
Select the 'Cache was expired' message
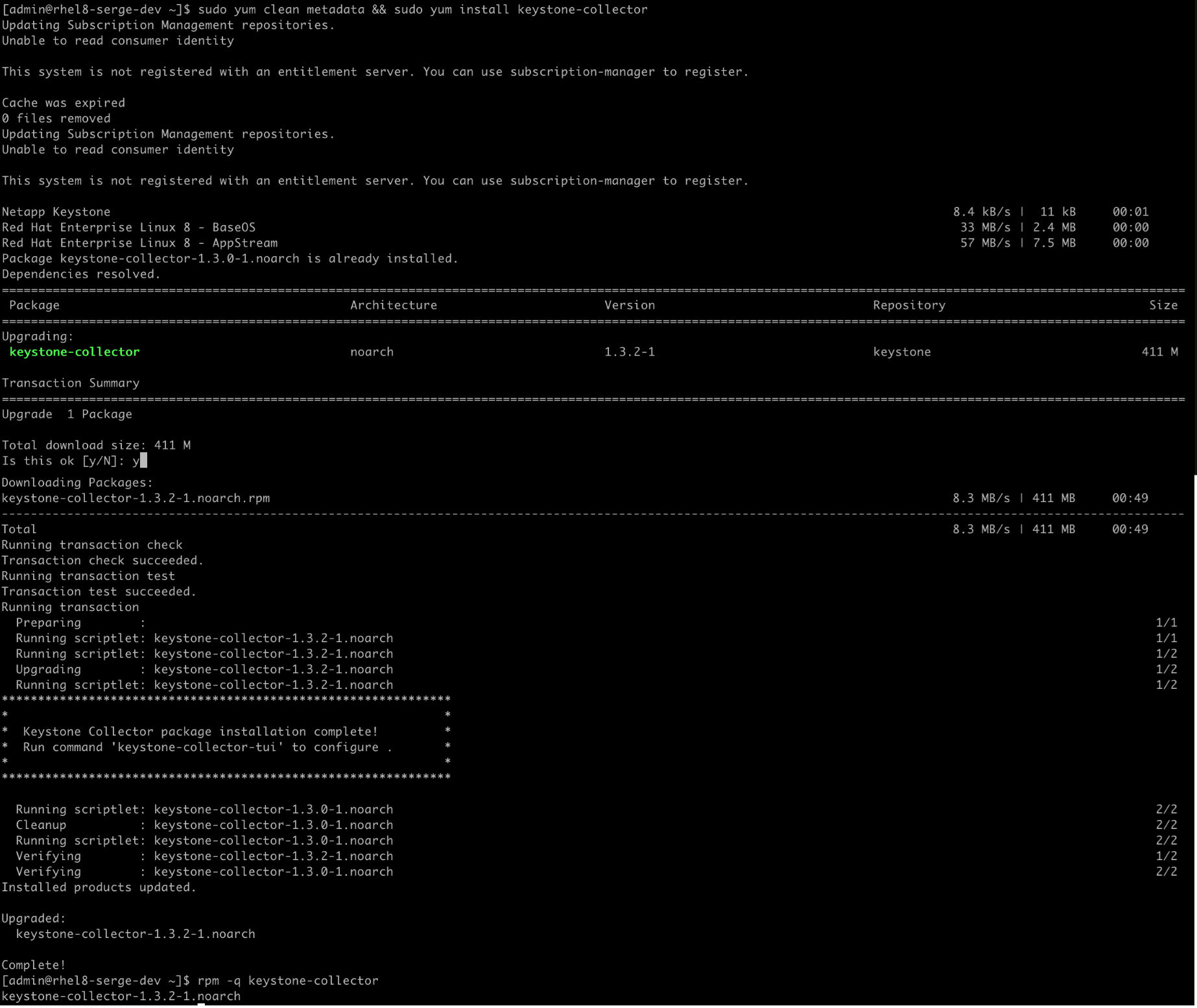pos(64,103)
